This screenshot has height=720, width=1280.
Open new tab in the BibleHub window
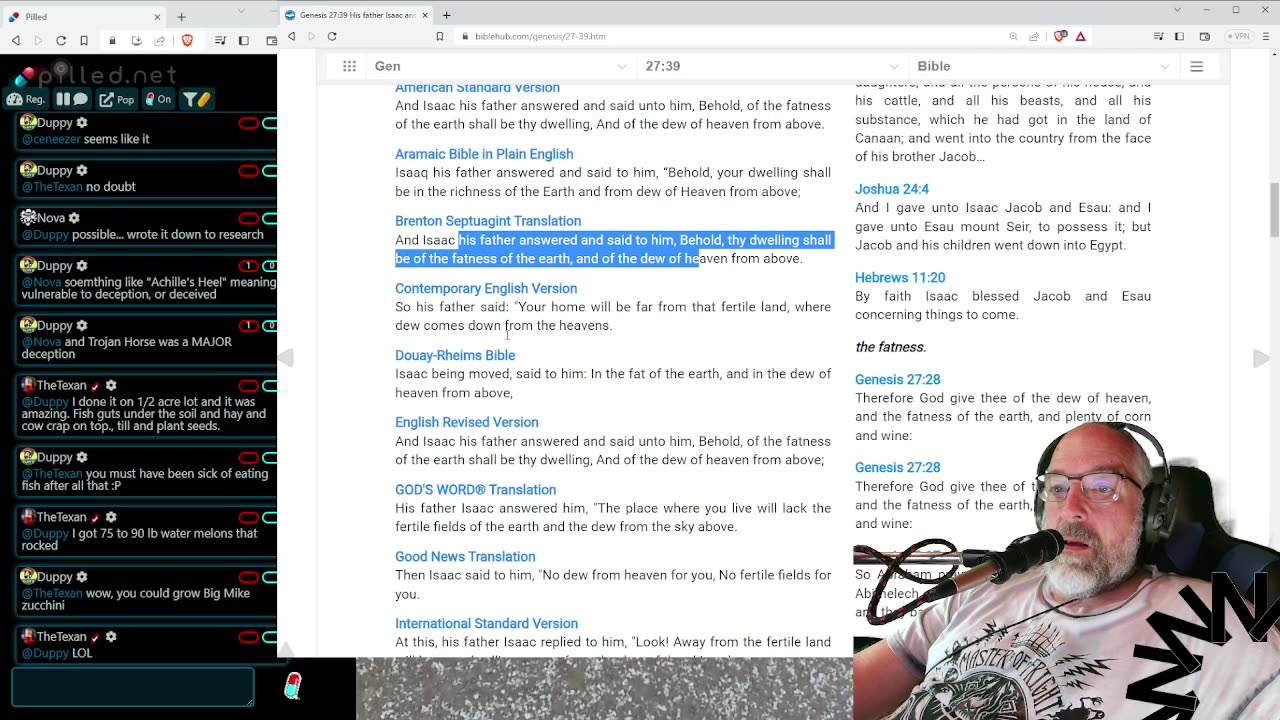click(447, 15)
